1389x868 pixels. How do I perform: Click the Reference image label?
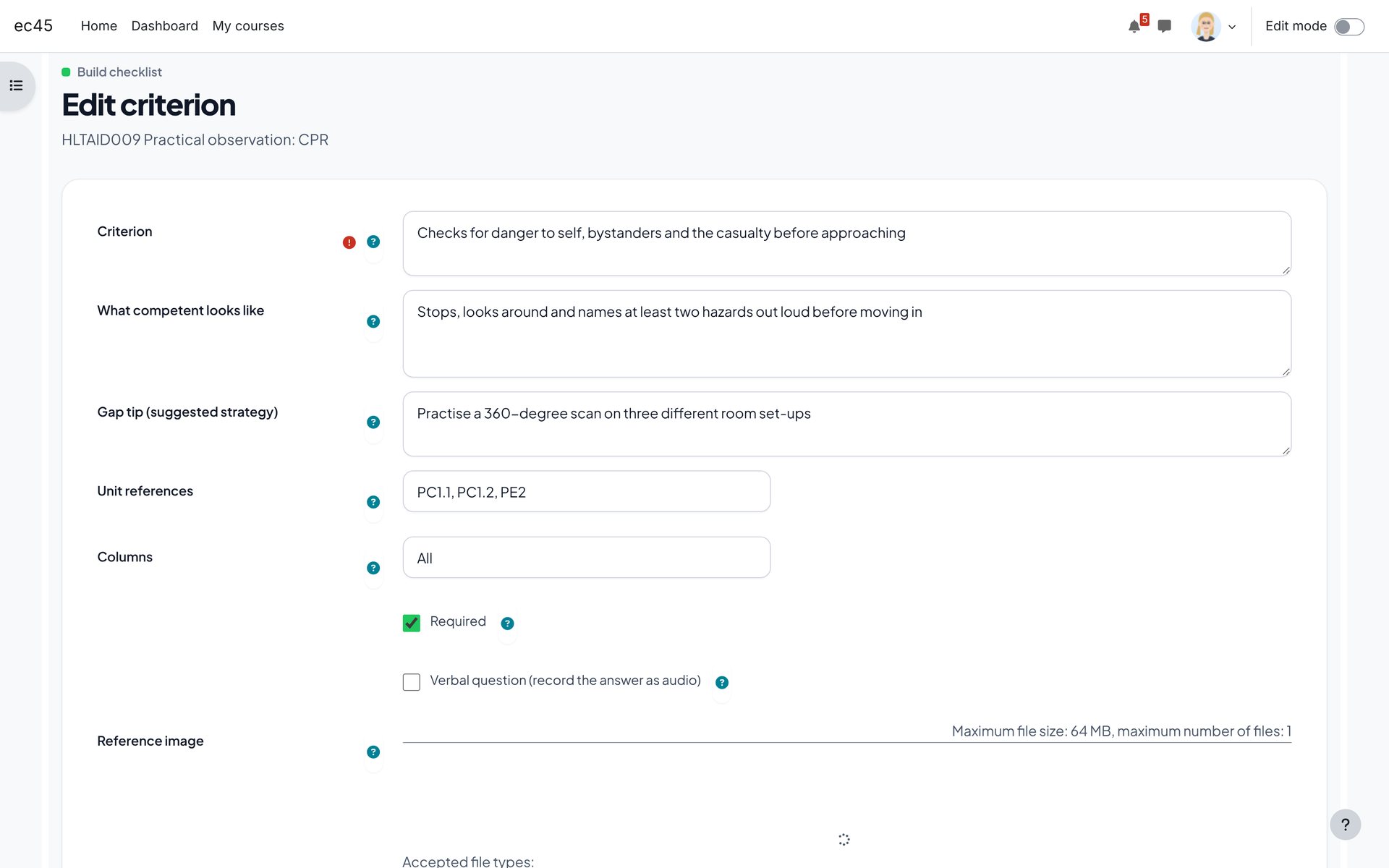click(x=150, y=741)
